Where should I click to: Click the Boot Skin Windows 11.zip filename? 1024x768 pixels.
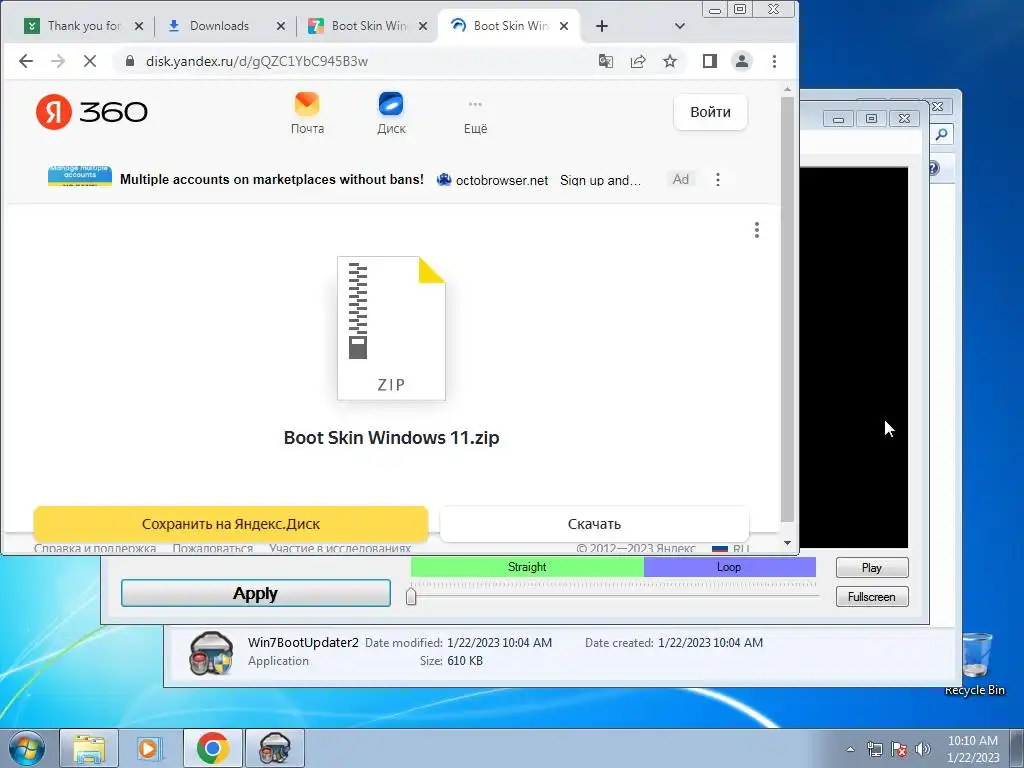391,438
